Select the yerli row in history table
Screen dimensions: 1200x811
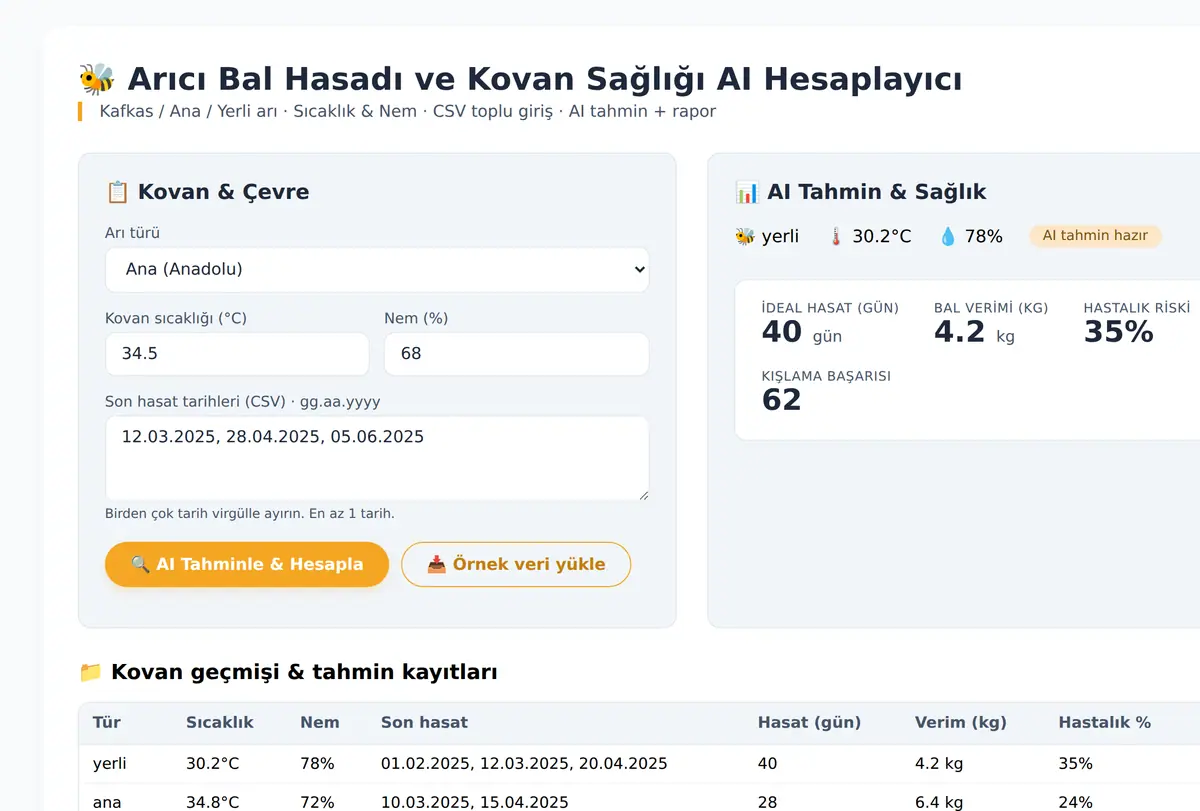[639, 764]
